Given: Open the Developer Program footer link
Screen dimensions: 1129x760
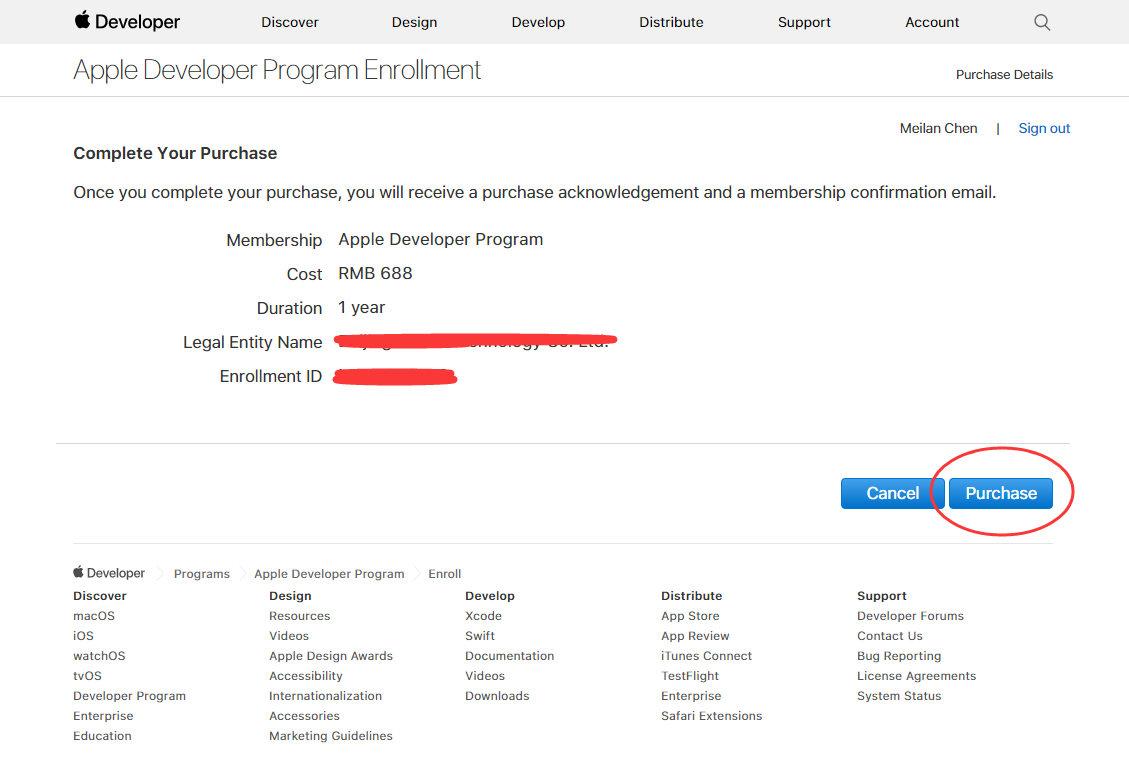Looking at the screenshot, I should point(129,696).
